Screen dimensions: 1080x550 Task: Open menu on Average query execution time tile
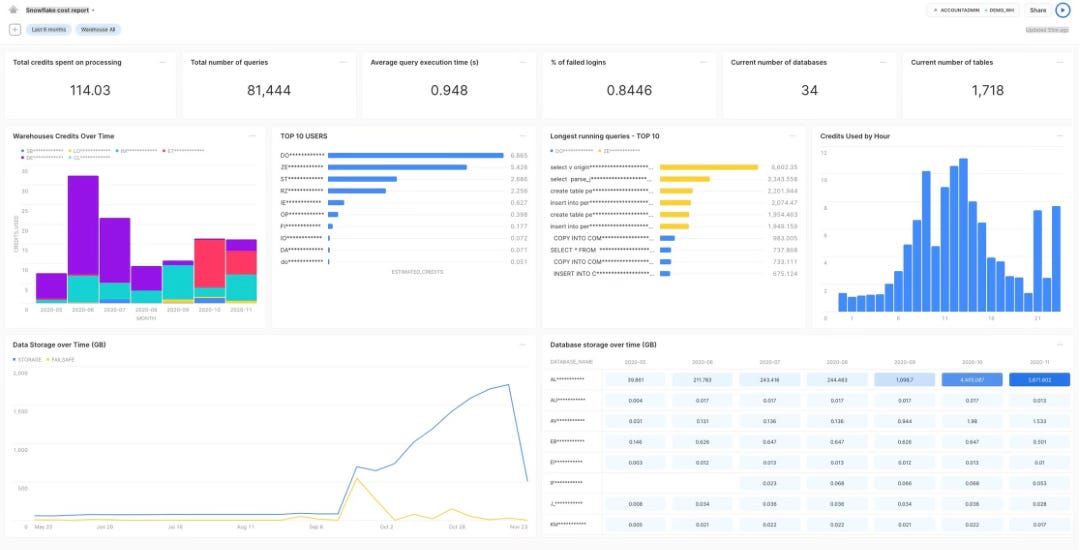[x=523, y=63]
